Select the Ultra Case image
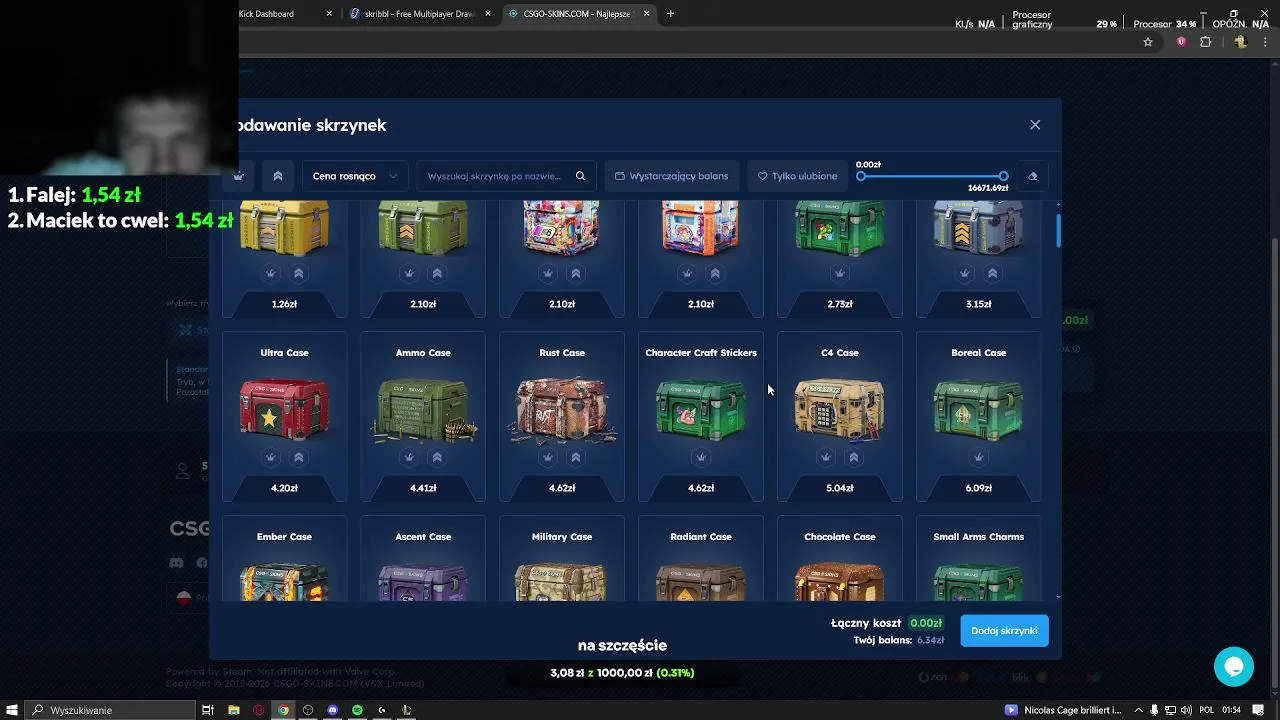This screenshot has width=1280, height=720. [x=284, y=407]
